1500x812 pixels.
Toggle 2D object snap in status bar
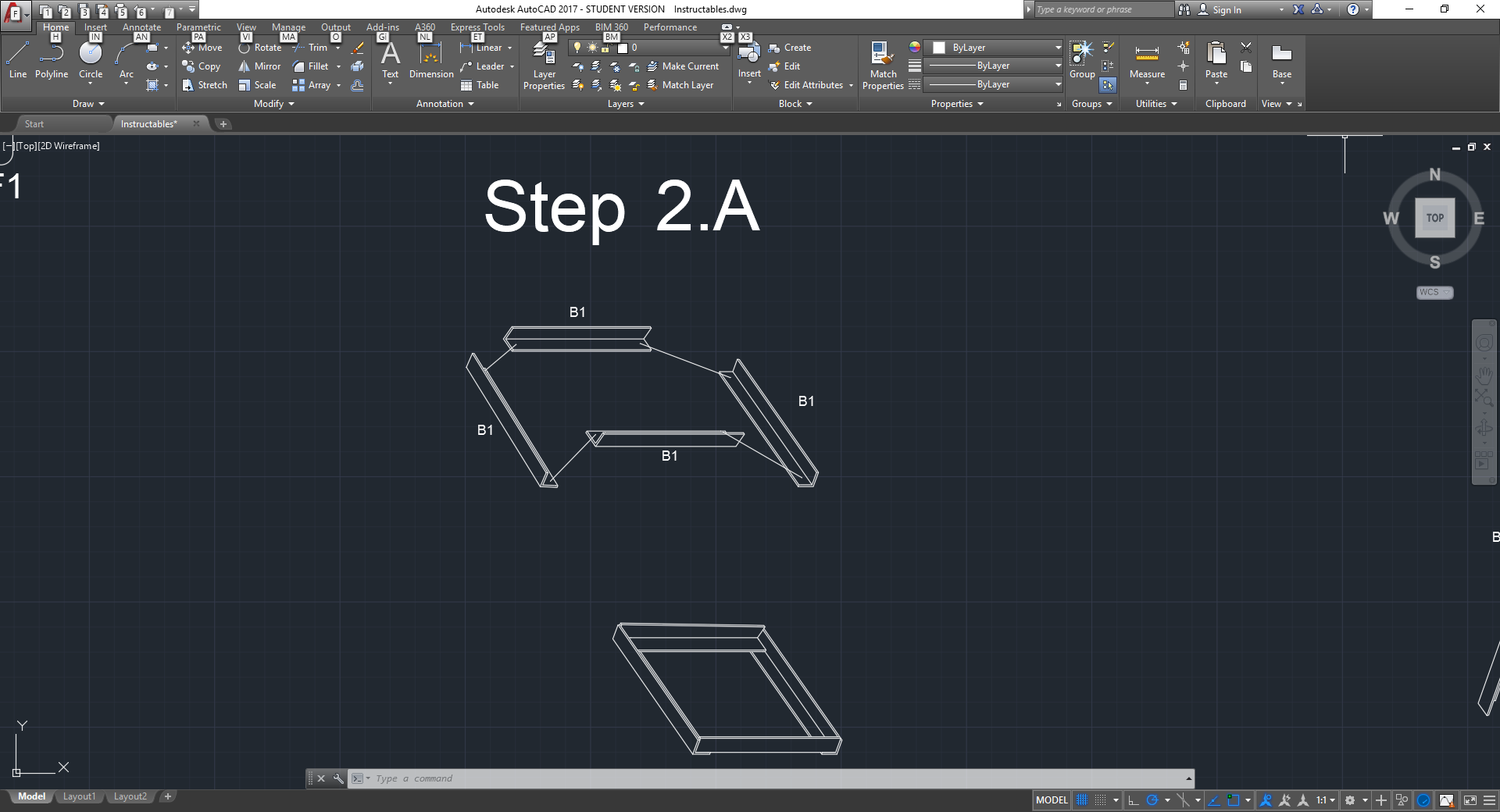(x=1234, y=800)
